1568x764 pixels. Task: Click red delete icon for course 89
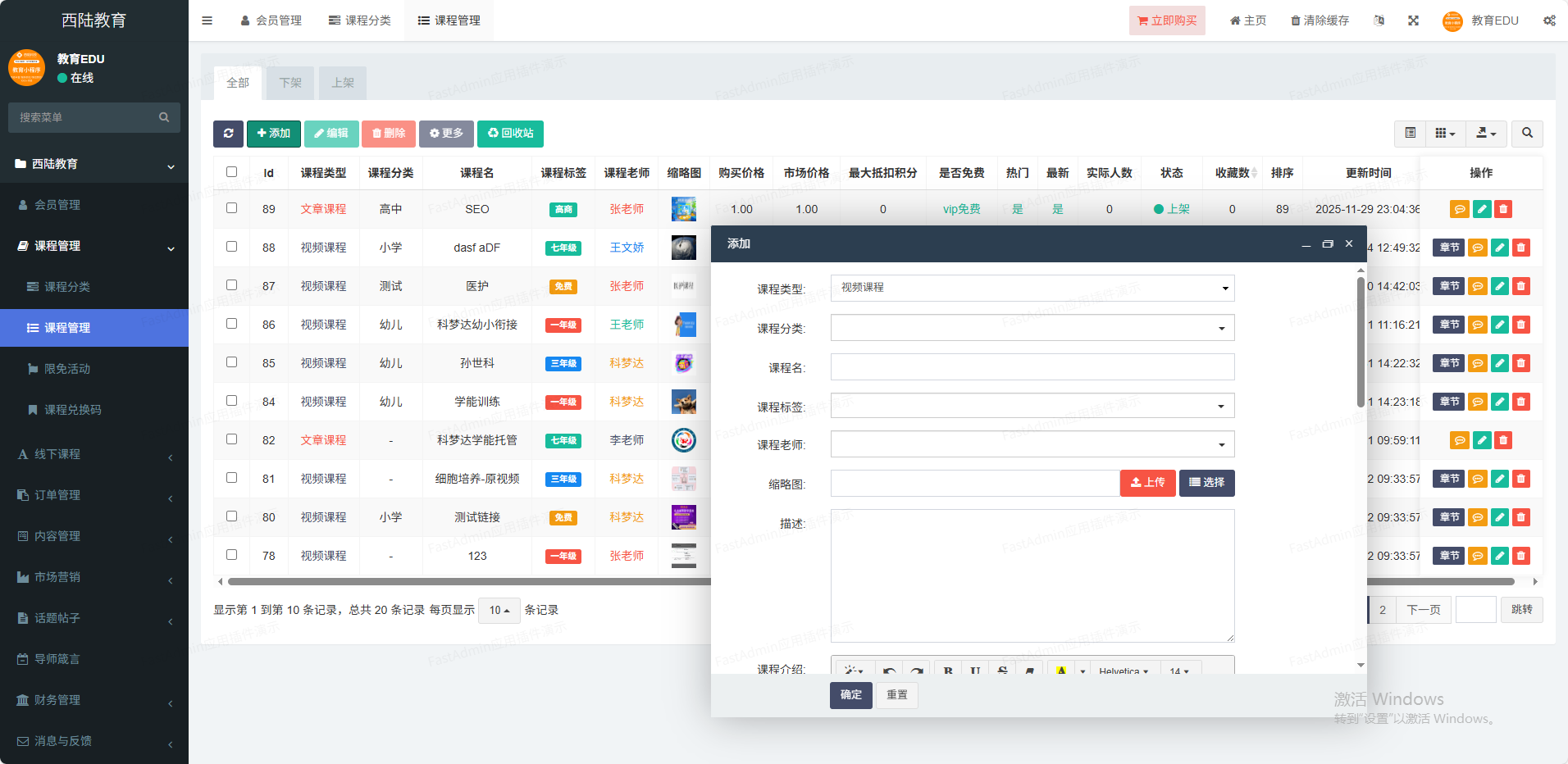coord(1502,209)
